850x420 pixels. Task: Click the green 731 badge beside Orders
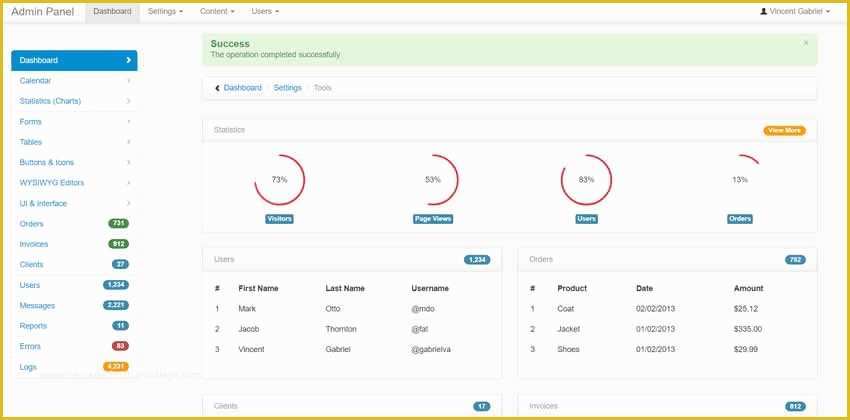118,223
